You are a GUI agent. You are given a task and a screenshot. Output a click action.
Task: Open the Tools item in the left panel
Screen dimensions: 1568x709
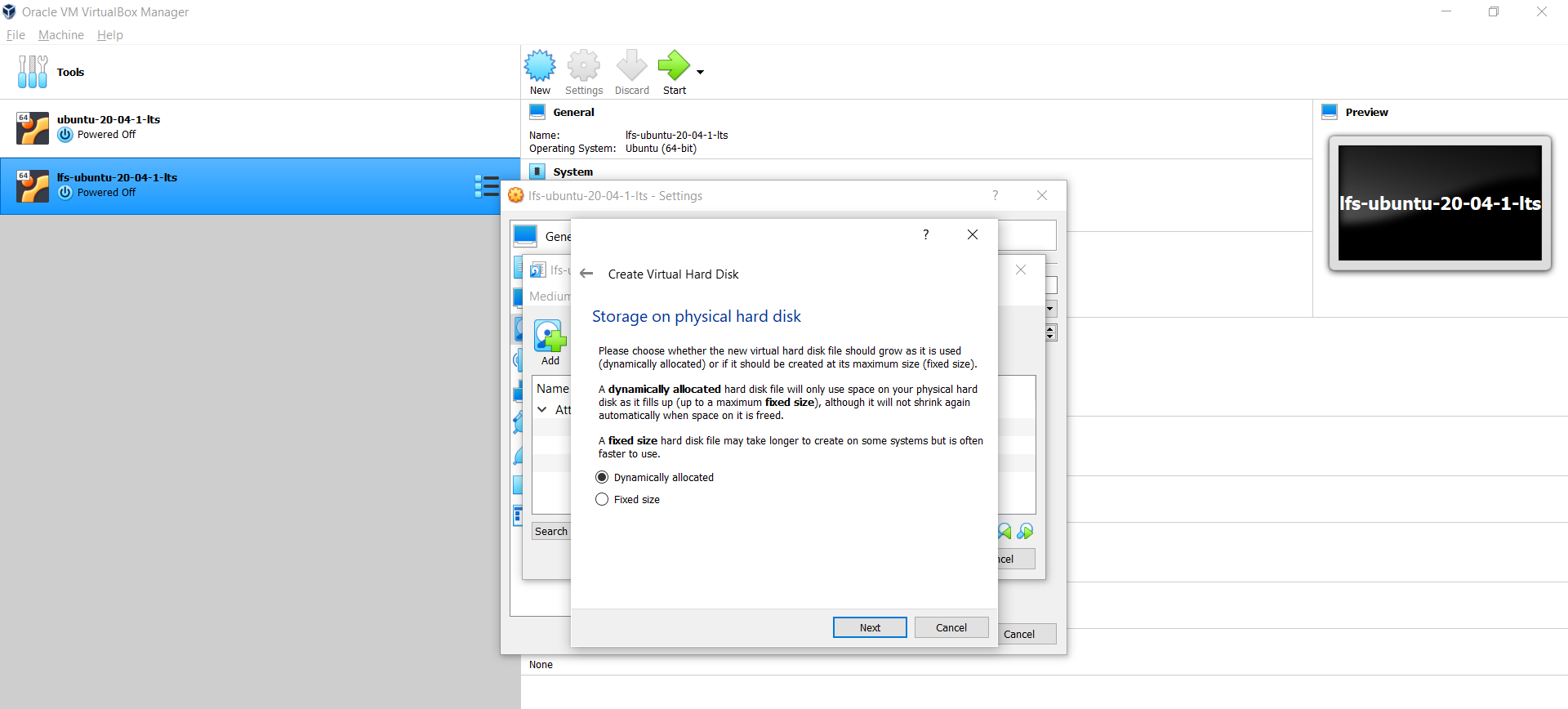pos(260,72)
